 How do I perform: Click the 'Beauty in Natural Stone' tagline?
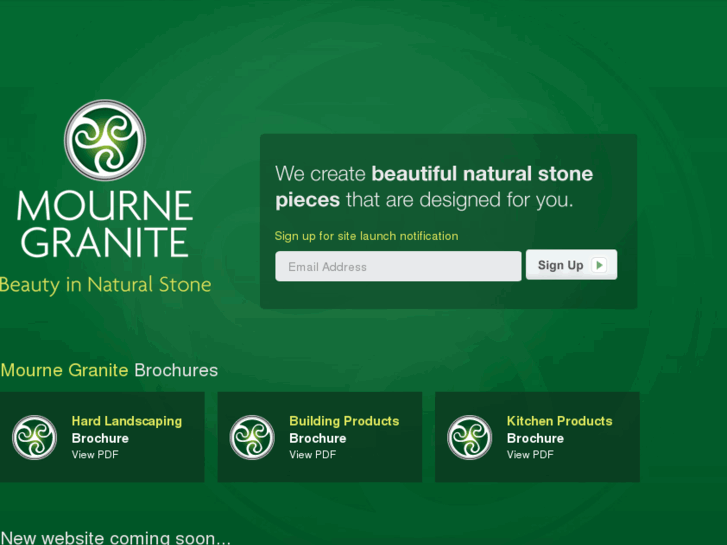click(x=105, y=284)
